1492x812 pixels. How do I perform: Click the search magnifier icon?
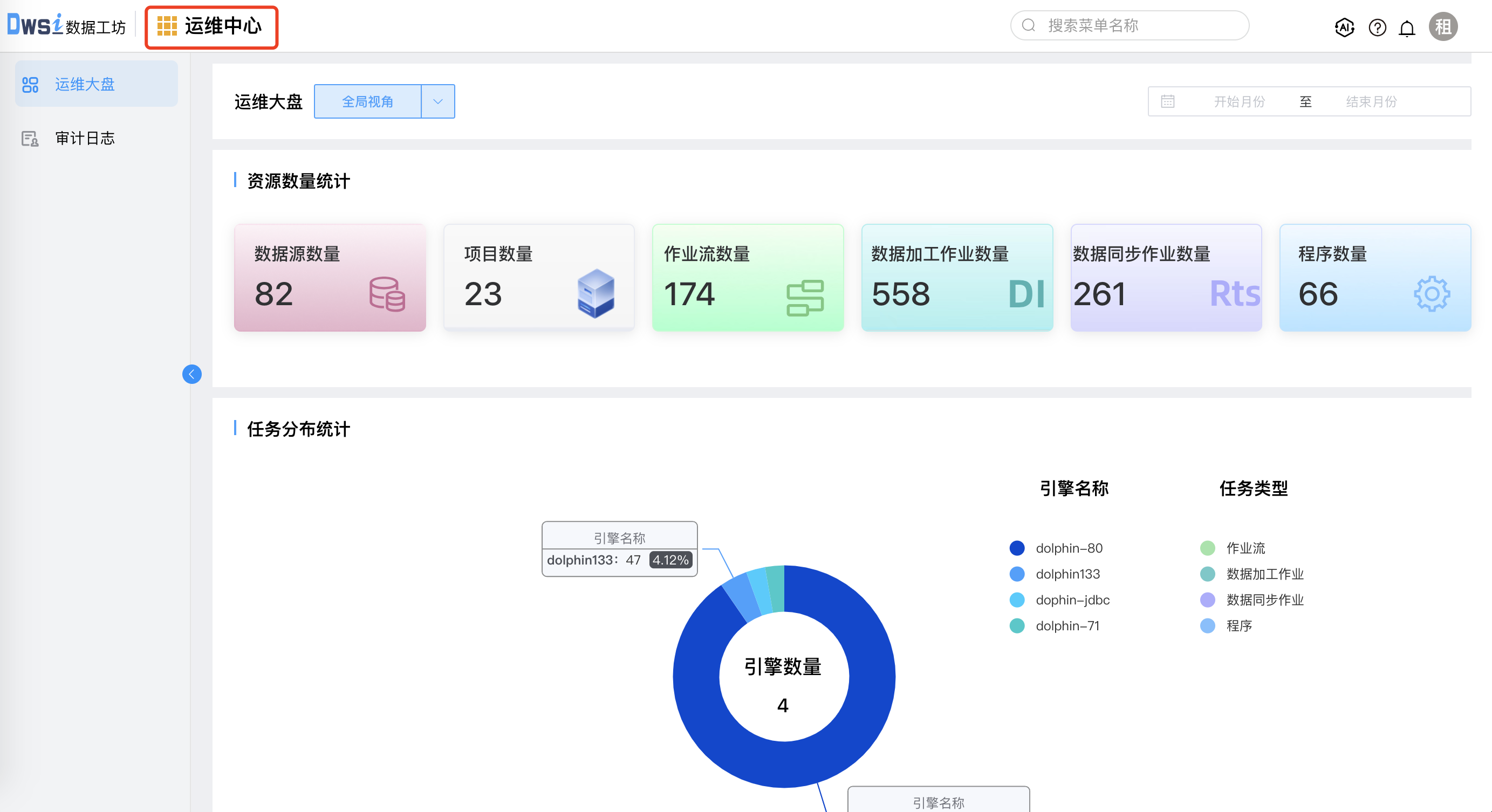[1029, 25]
